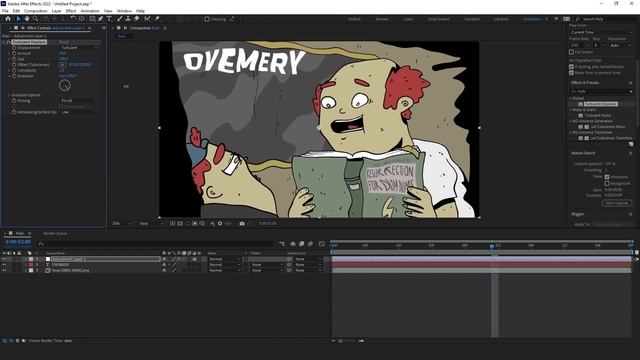
Task: Toggle the Full Screen checkbox
Action: (x=571, y=52)
